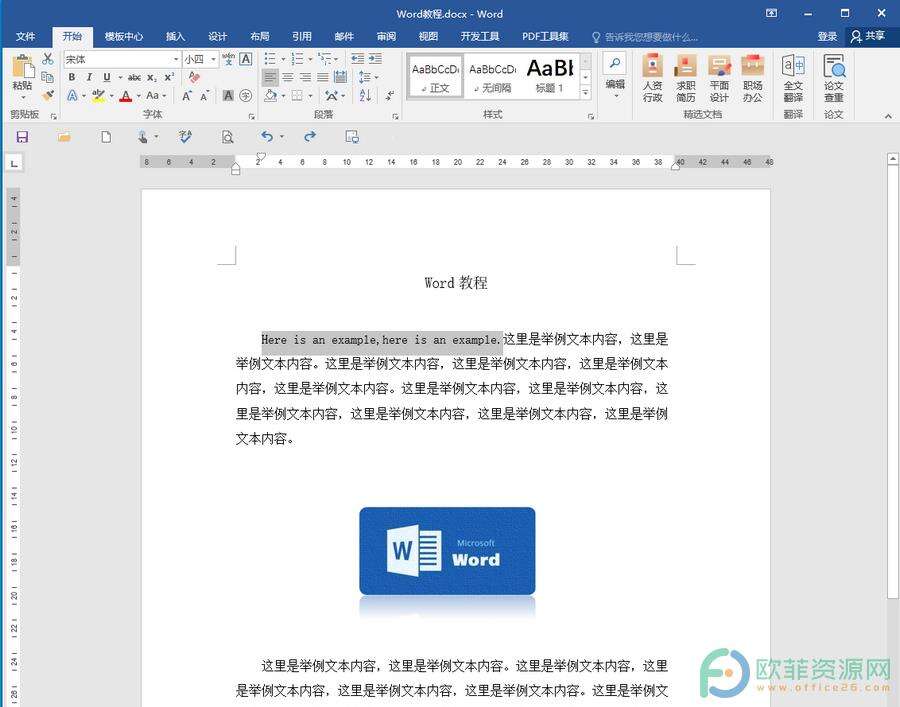Screen dimensions: 900x707
Task: Apply yellow text highlight color
Action: [x=98, y=95]
